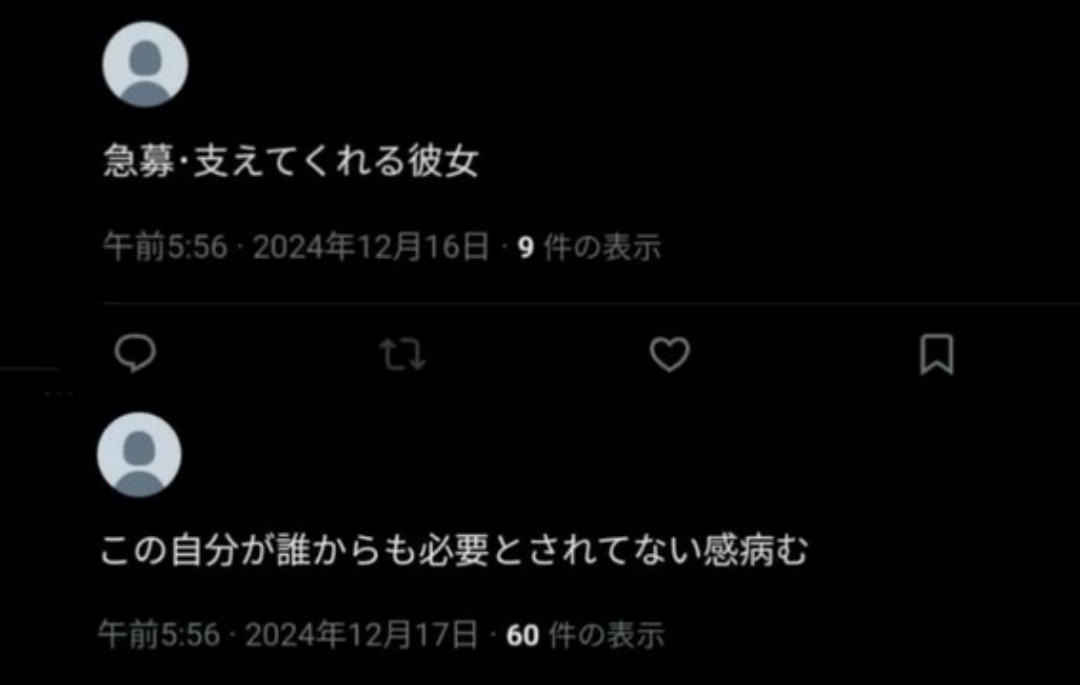Open the tweet starting with この自分が誰からも
Screen dimensions: 1080x685
coord(454,550)
